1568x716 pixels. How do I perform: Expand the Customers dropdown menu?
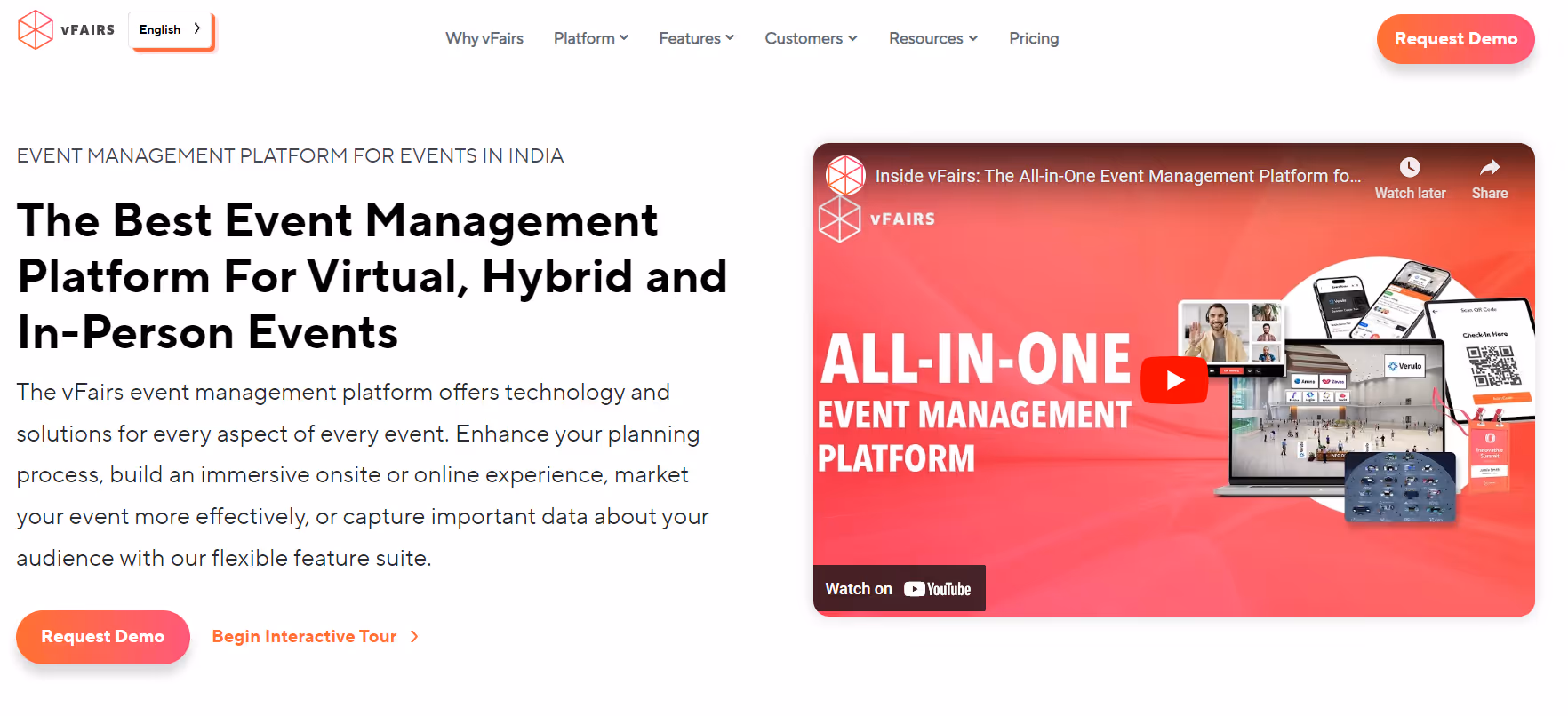(x=812, y=38)
